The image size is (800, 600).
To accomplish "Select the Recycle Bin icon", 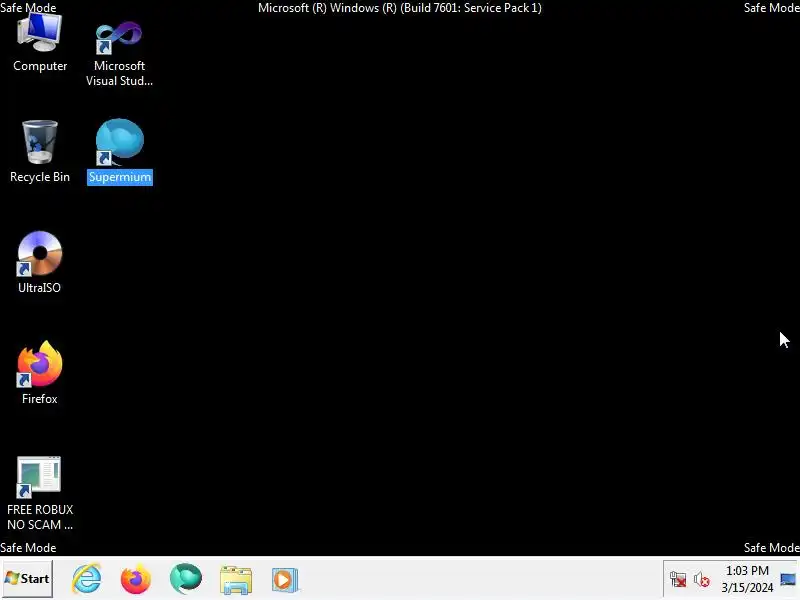I will click(40, 151).
